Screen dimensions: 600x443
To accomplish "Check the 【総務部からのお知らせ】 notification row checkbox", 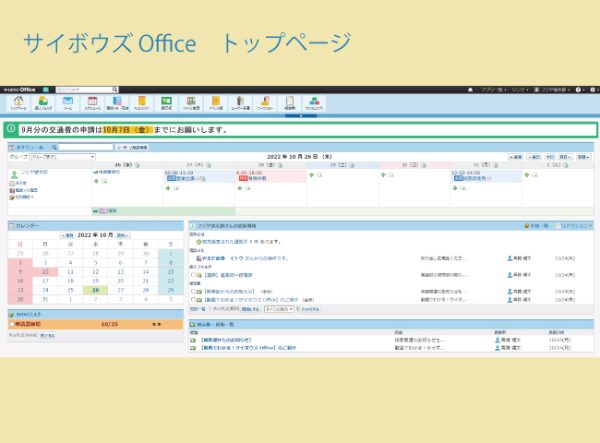I will click(194, 291).
